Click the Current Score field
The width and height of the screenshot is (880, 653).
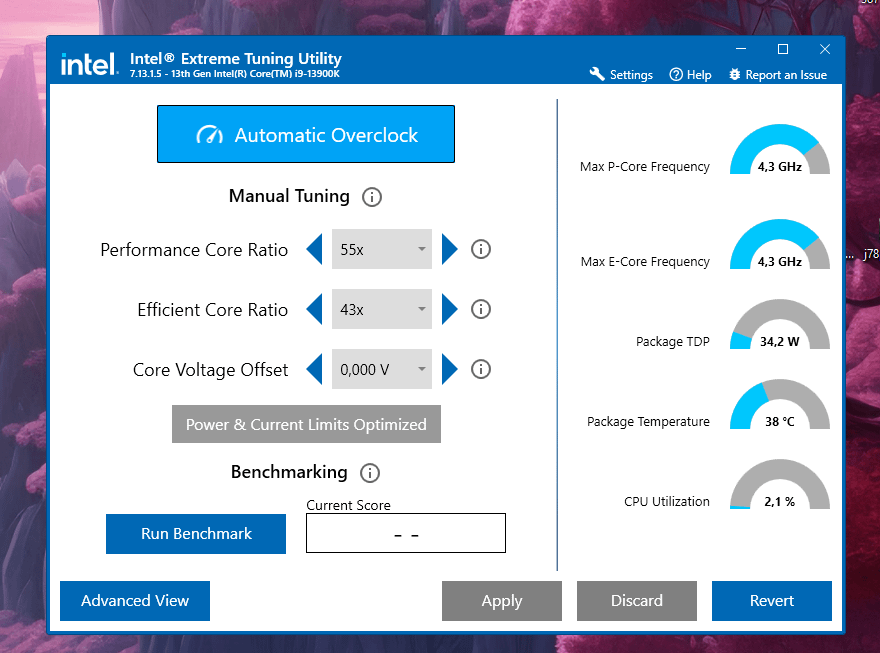point(406,533)
